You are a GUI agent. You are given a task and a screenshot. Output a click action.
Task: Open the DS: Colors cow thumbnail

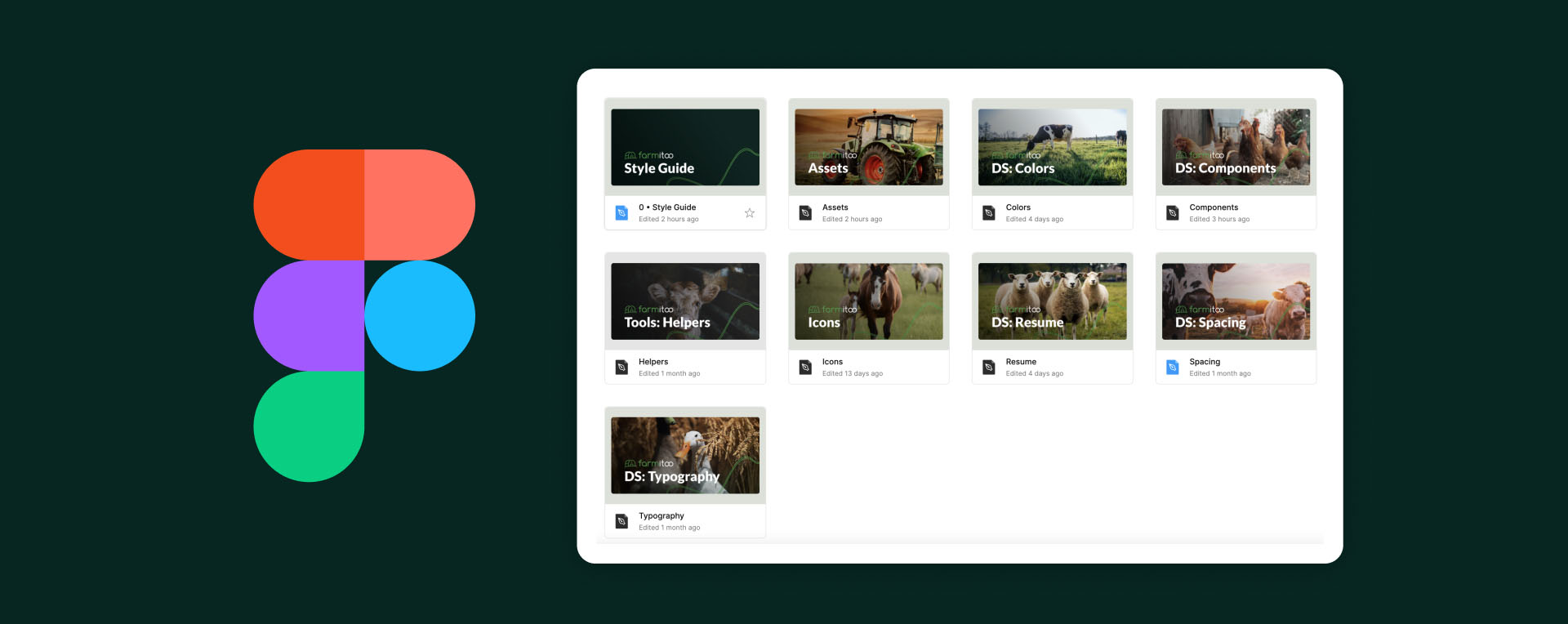tap(1053, 147)
